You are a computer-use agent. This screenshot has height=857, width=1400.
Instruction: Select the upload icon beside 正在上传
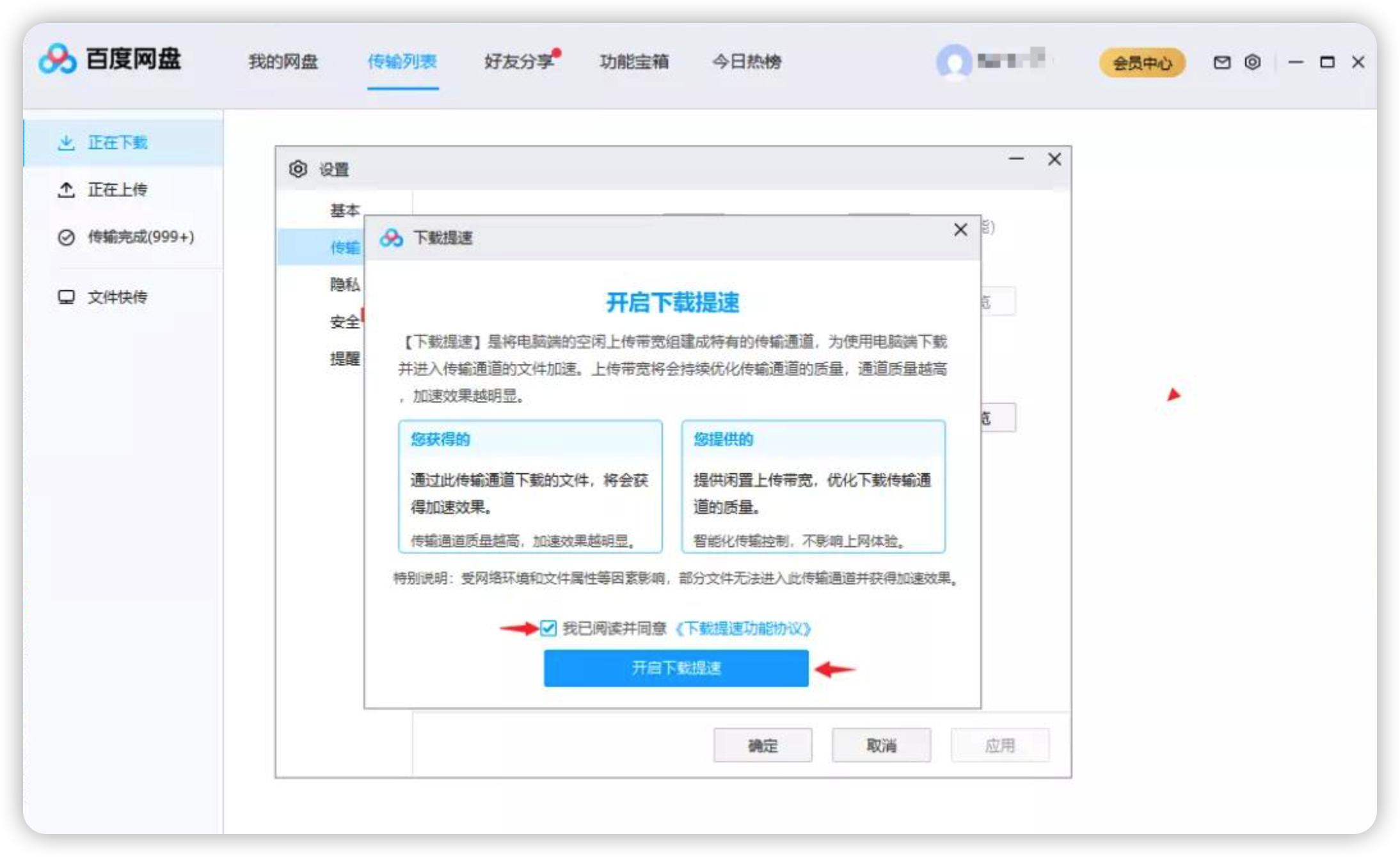66,190
